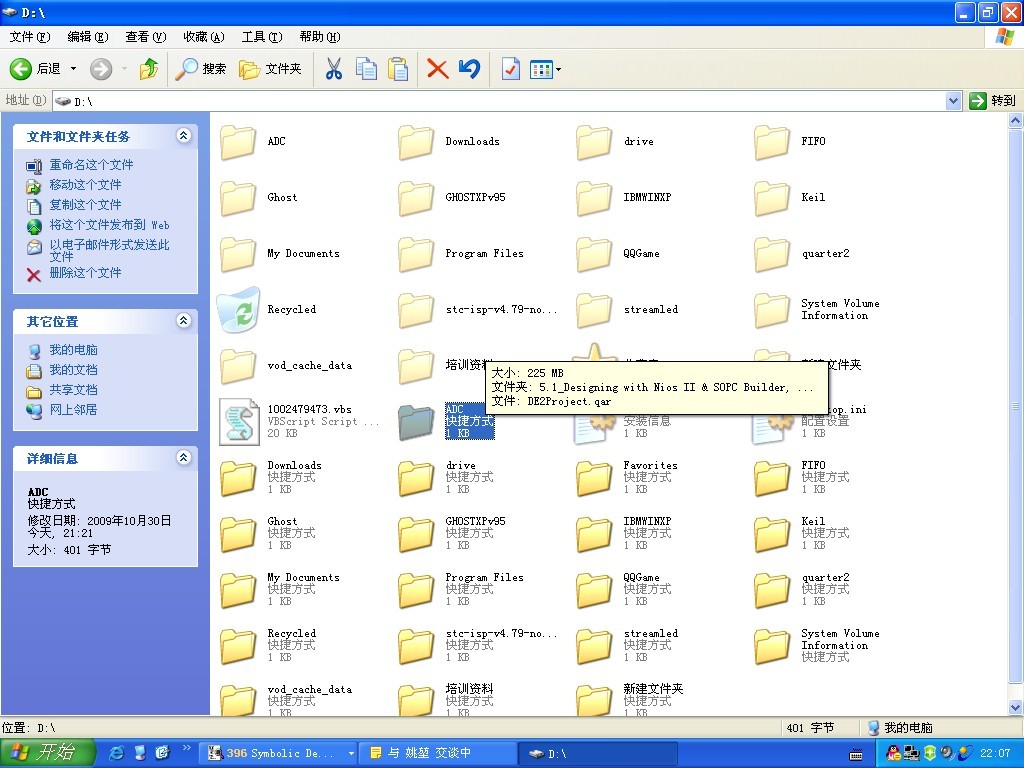The width and height of the screenshot is (1024, 768).
Task: Open the Views dropdown in toolbar
Action: (545, 69)
